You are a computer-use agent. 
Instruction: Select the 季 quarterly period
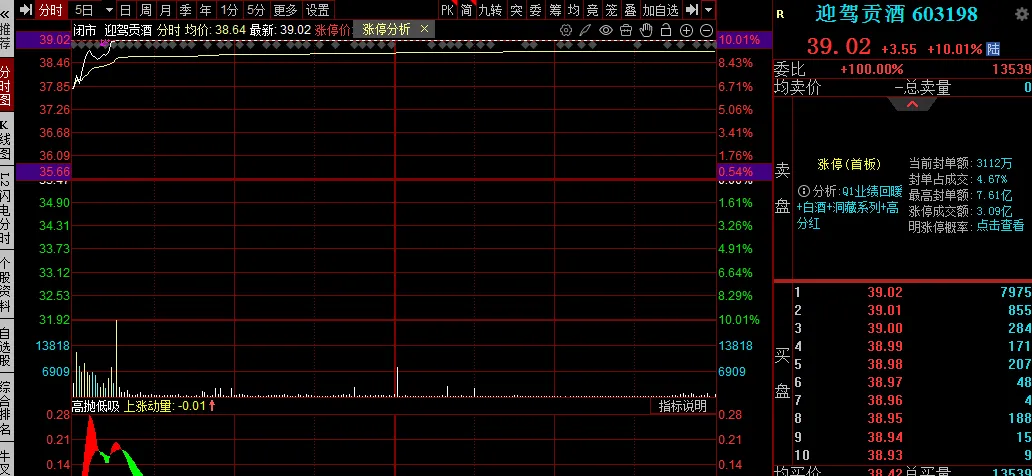[x=186, y=10]
